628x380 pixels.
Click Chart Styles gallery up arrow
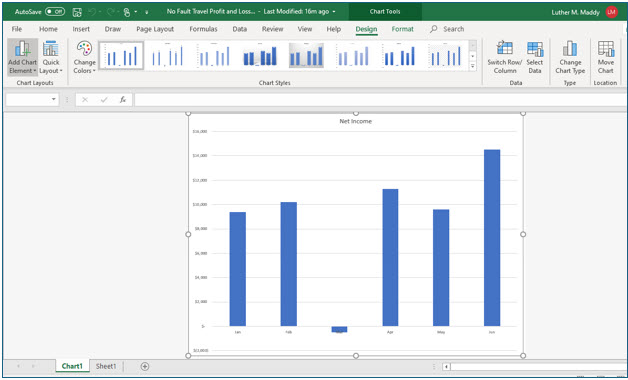pyautogui.click(x=473, y=46)
